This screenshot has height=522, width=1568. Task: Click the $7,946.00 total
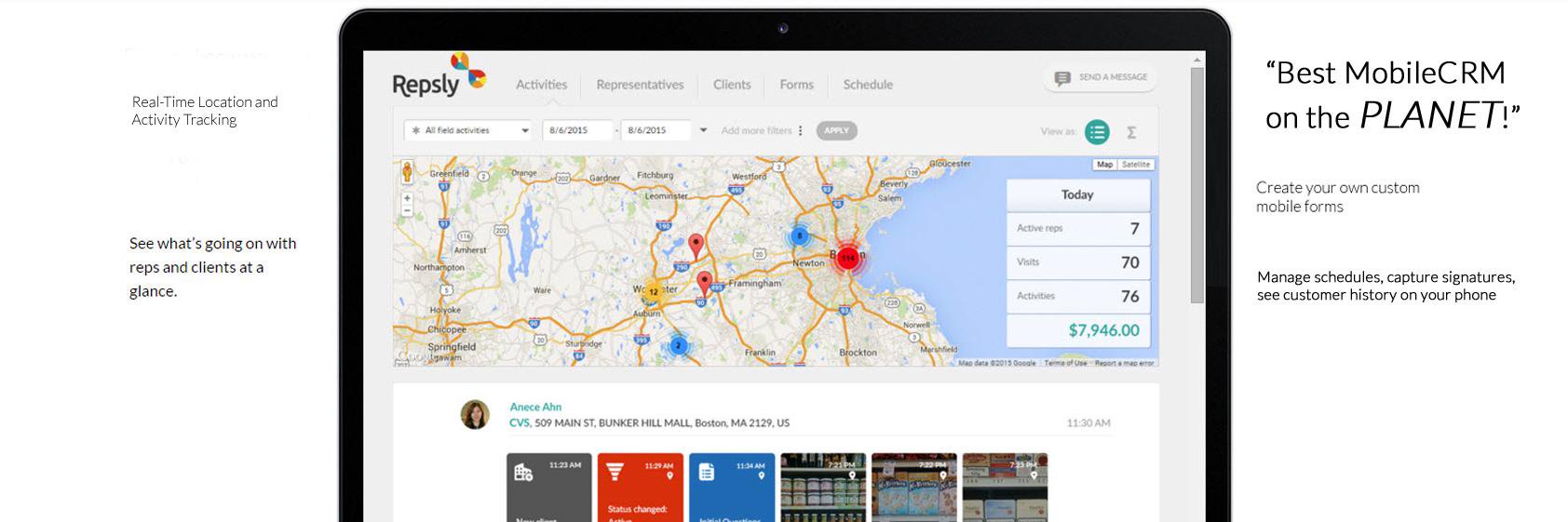coord(1104,330)
